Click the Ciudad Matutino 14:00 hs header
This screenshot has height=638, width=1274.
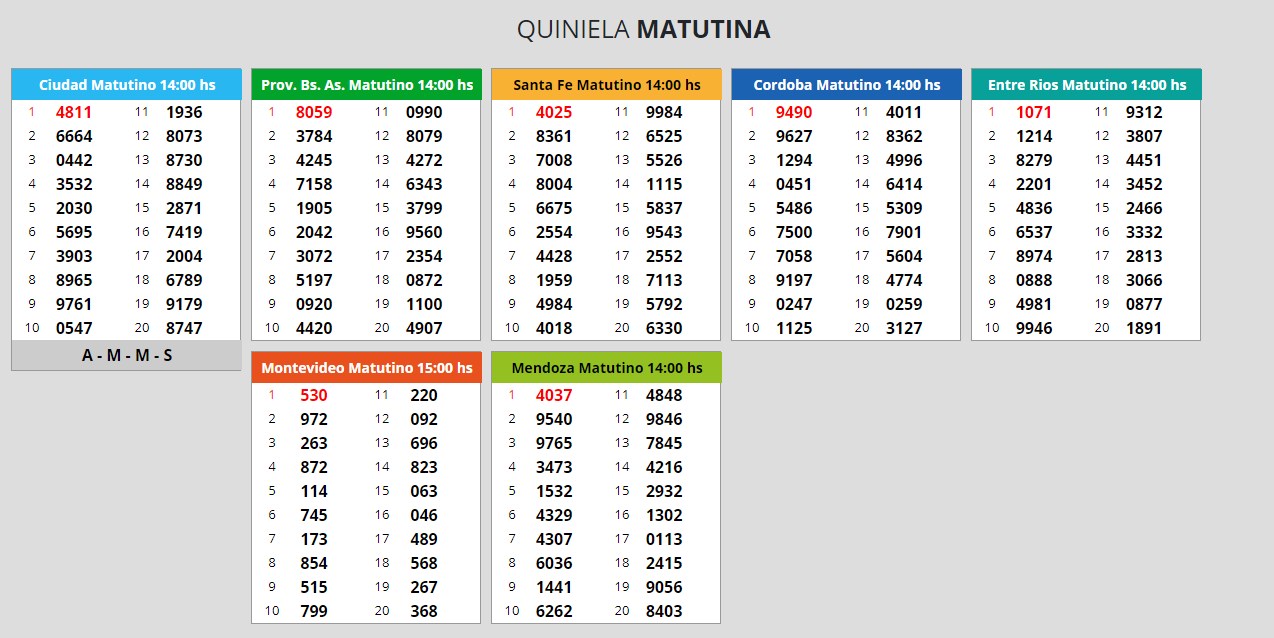[126, 85]
